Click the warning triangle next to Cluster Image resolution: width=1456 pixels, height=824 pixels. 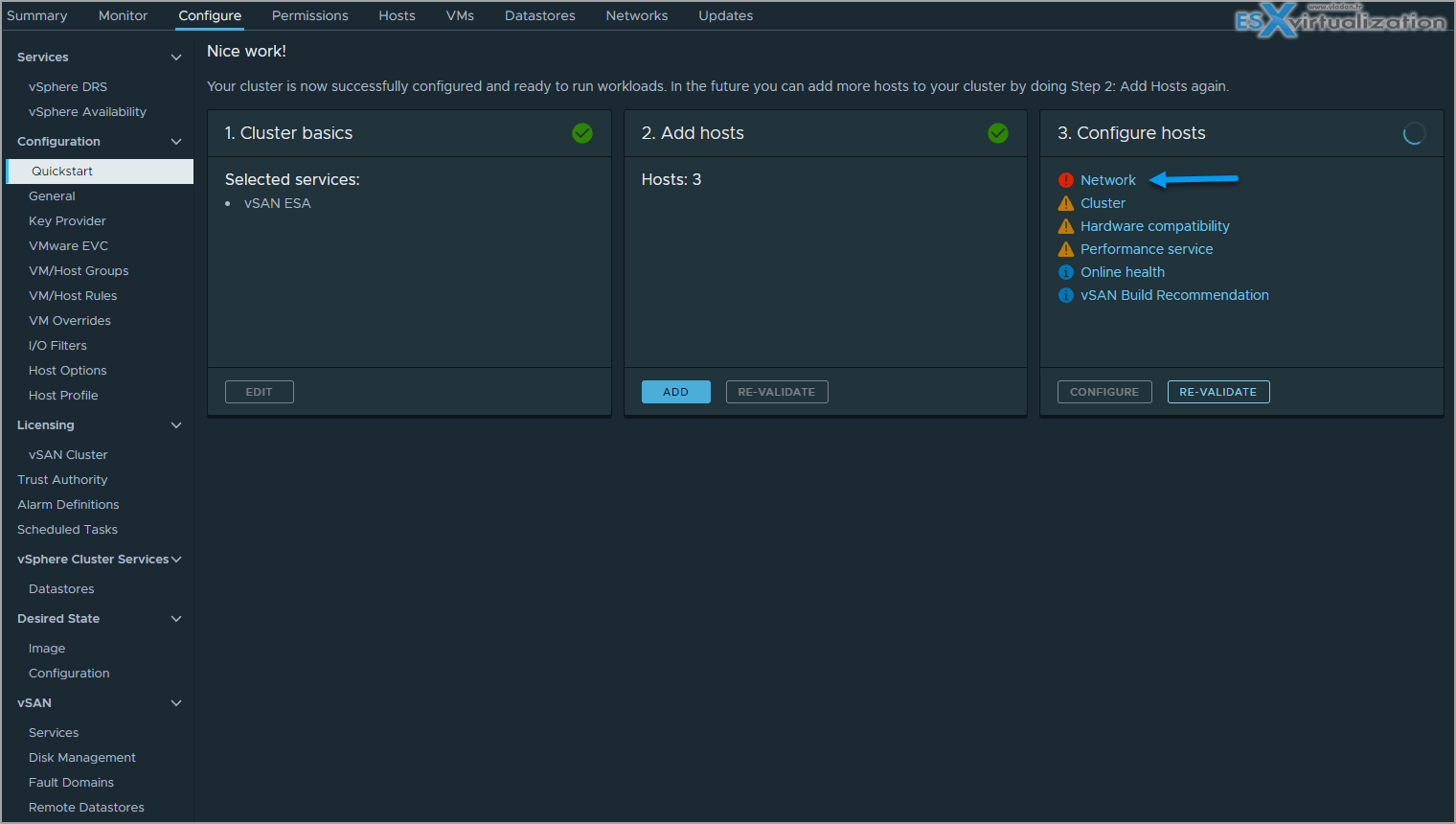click(1065, 203)
